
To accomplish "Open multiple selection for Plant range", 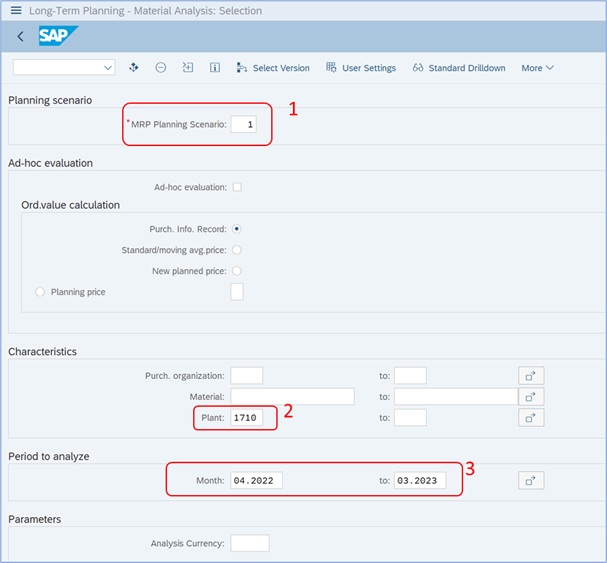I will tap(531, 417).
